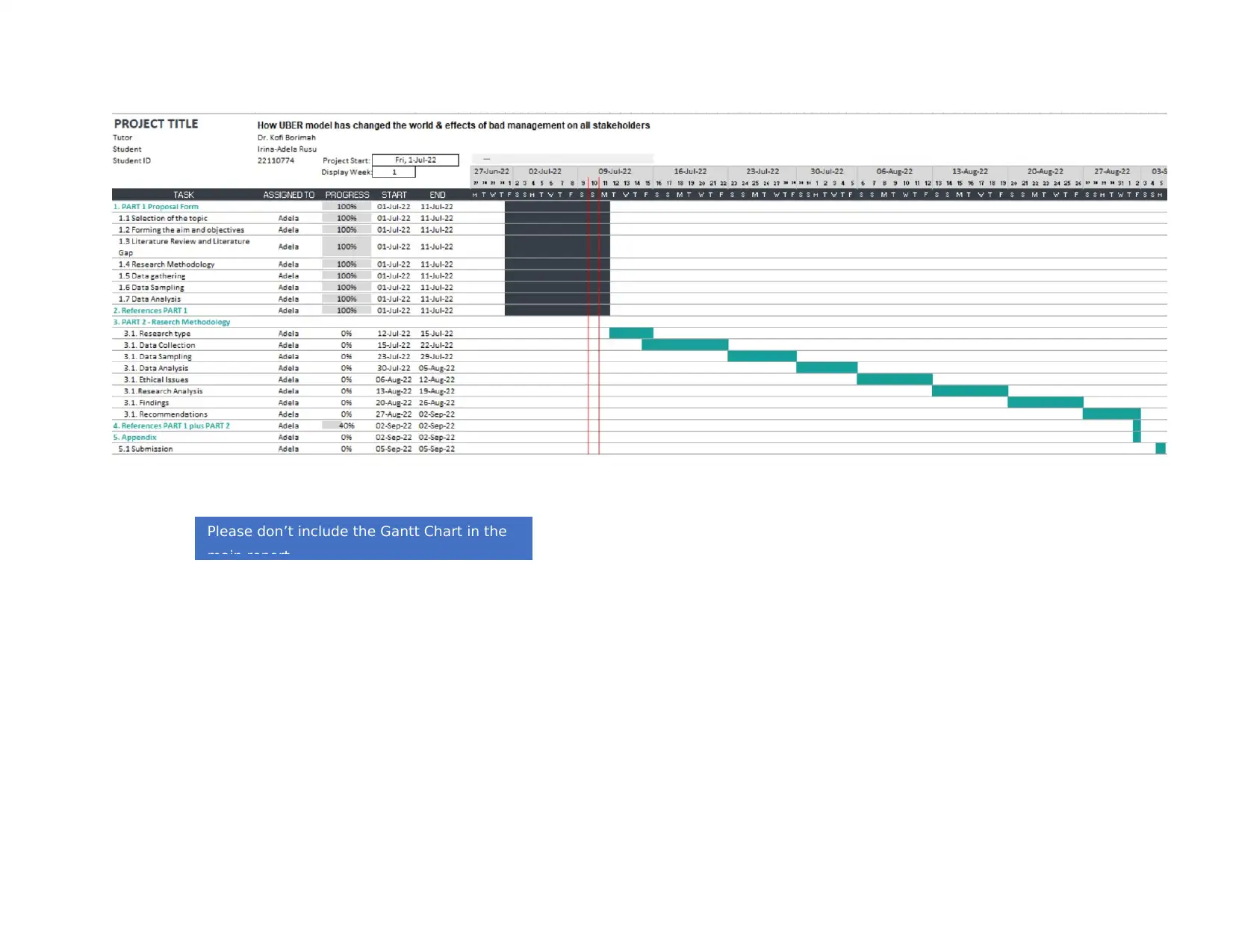The height and width of the screenshot is (952, 1233).
Task: Select task '3.1. Recommendations'
Action: (166, 414)
